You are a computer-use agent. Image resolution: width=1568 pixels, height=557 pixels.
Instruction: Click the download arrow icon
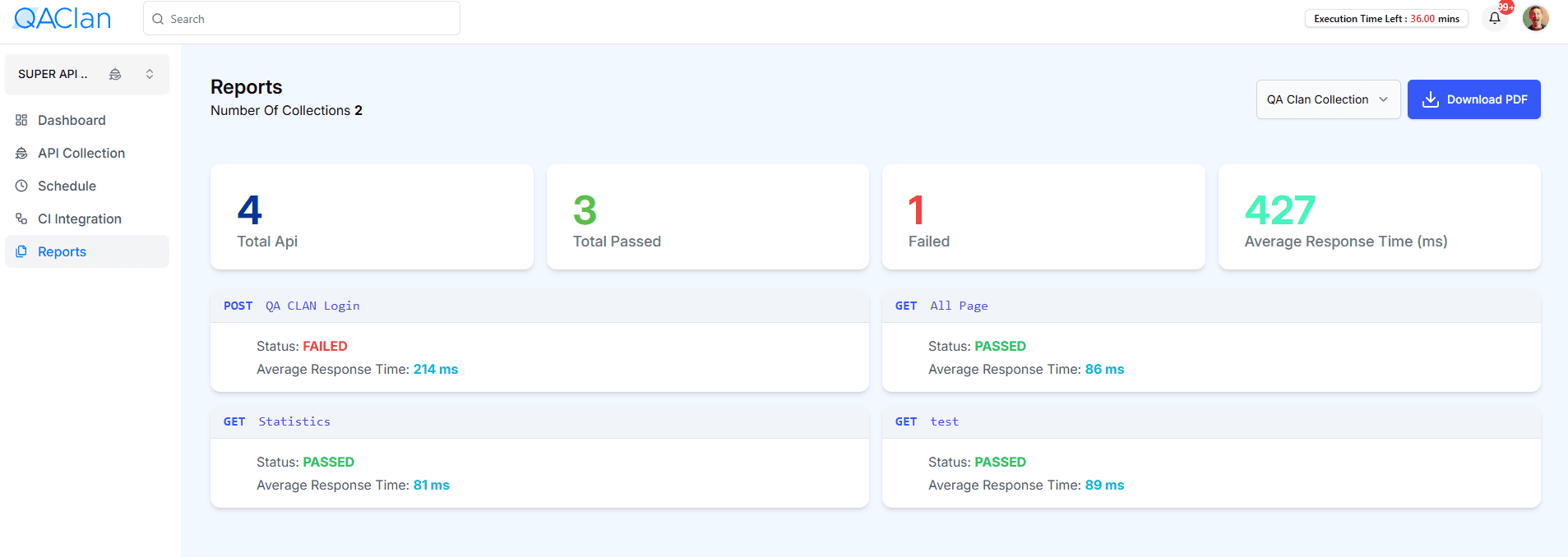click(x=1431, y=99)
